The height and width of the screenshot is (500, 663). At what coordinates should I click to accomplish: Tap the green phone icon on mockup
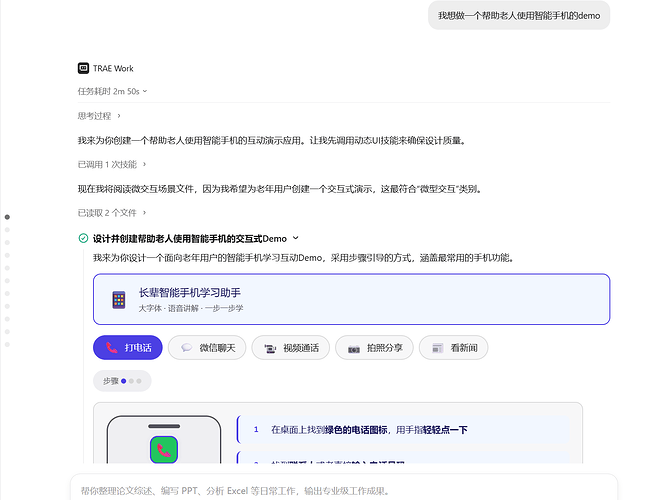coord(164,450)
